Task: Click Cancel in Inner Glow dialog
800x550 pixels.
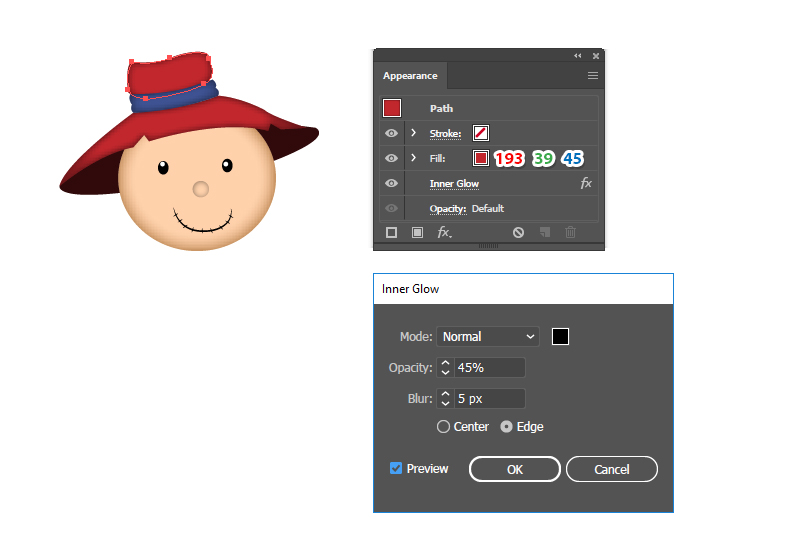Action: [611, 469]
